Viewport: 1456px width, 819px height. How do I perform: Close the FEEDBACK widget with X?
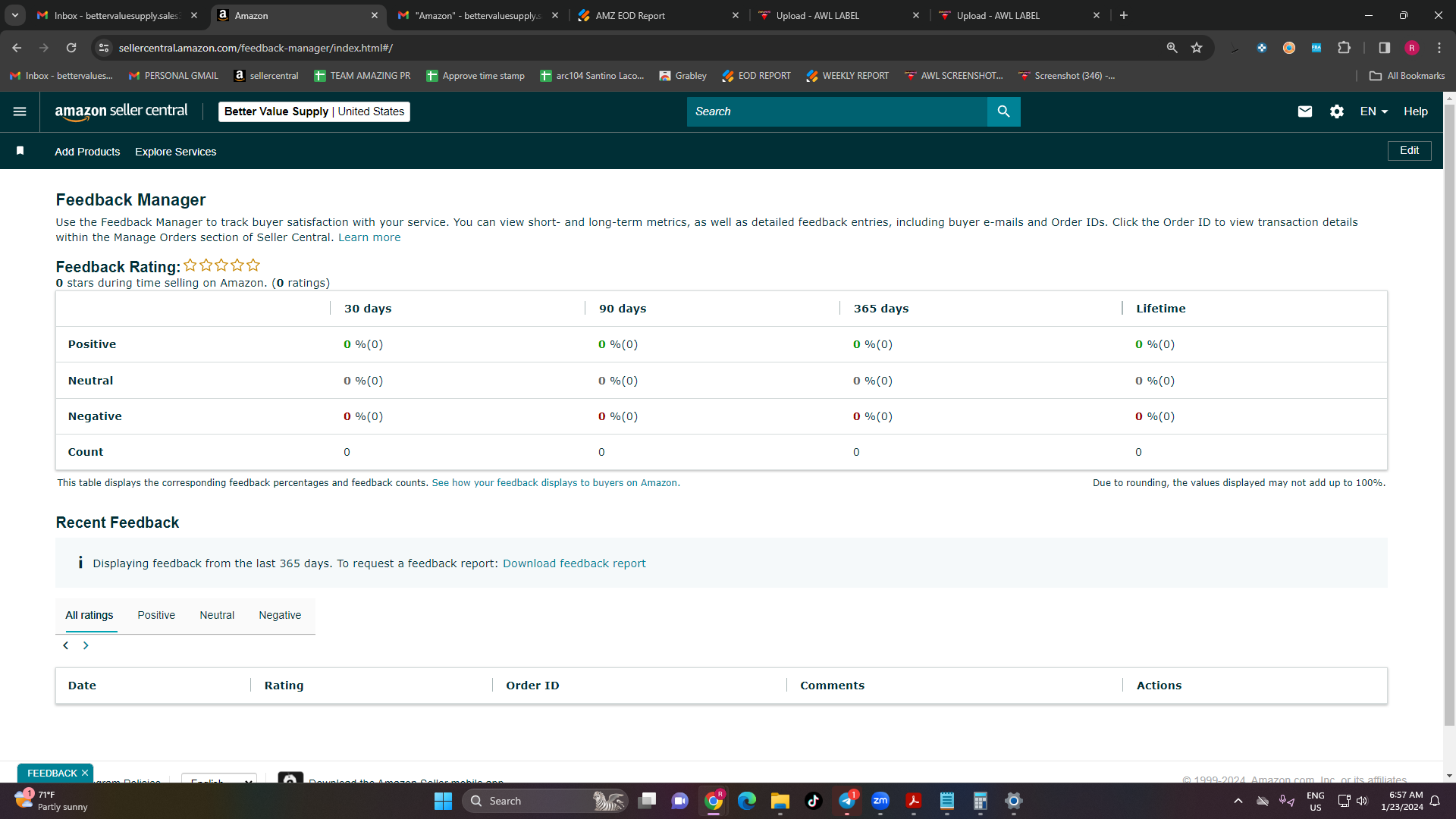[85, 773]
